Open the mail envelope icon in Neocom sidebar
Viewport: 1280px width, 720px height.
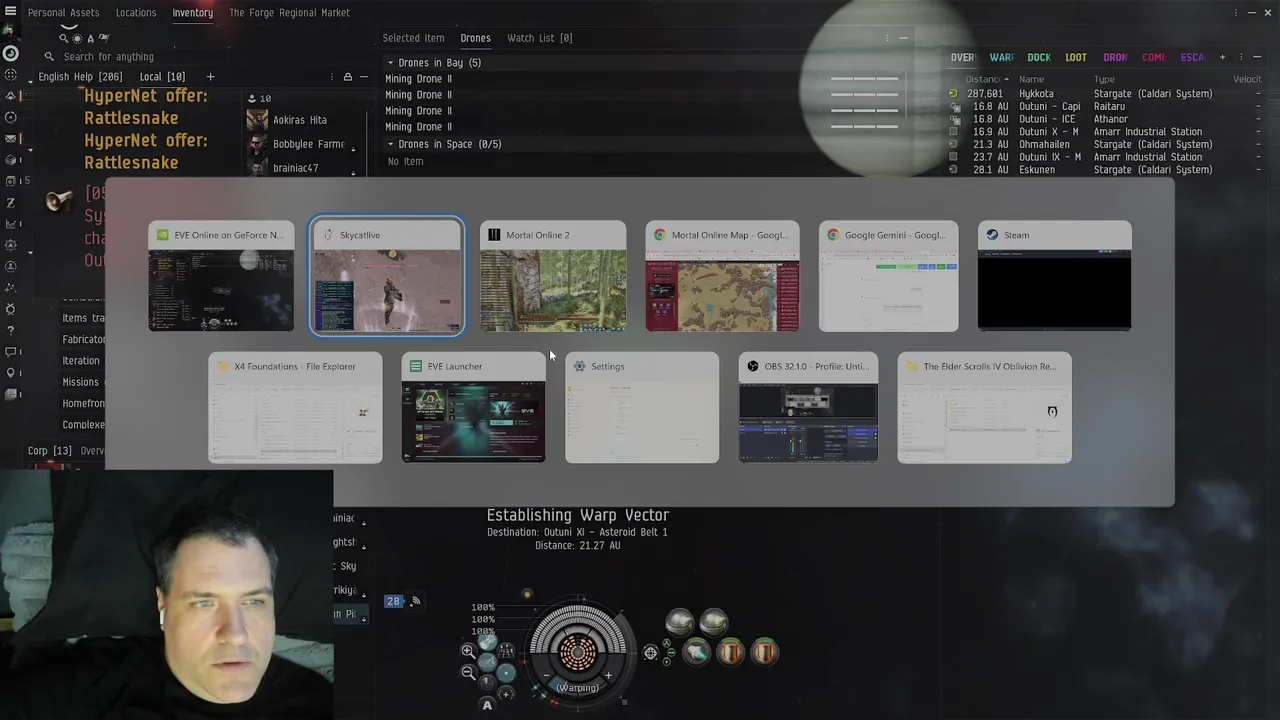point(11,139)
